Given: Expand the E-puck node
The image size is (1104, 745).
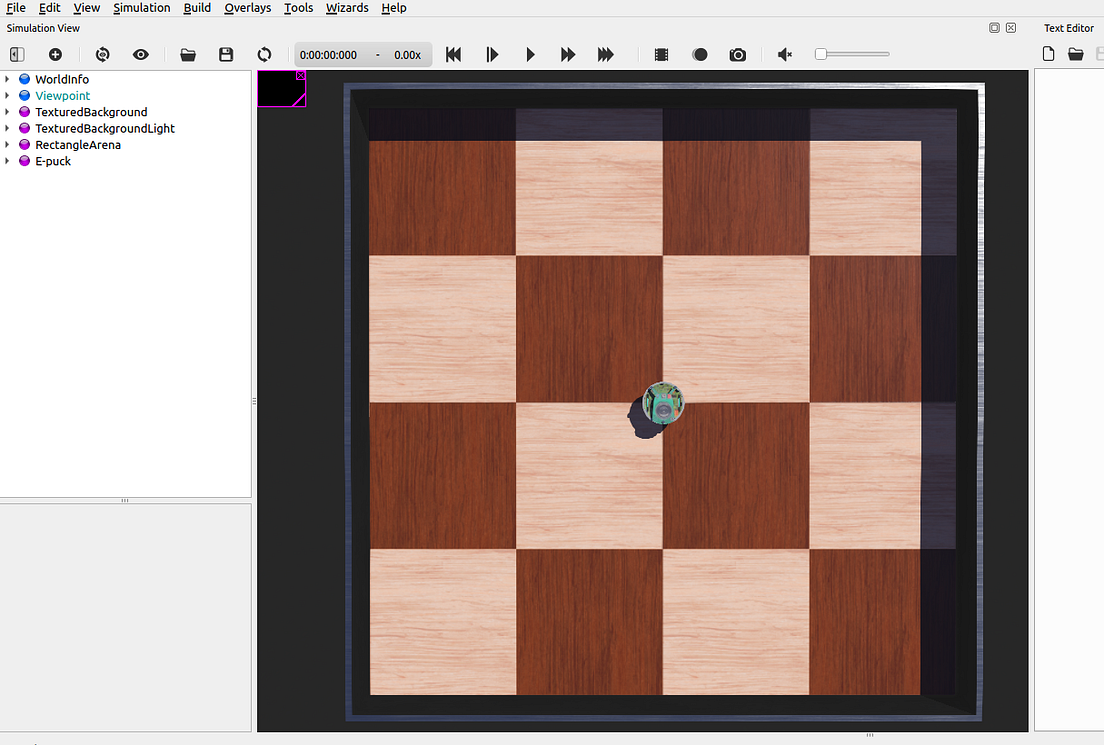Looking at the screenshot, I should (x=8, y=160).
